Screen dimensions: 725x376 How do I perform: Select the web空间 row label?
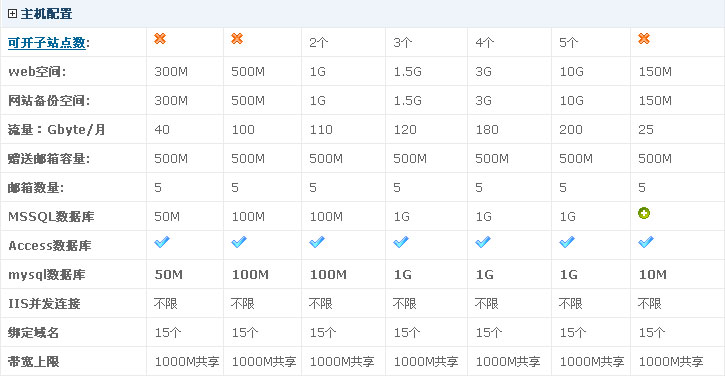pyautogui.click(x=37, y=72)
